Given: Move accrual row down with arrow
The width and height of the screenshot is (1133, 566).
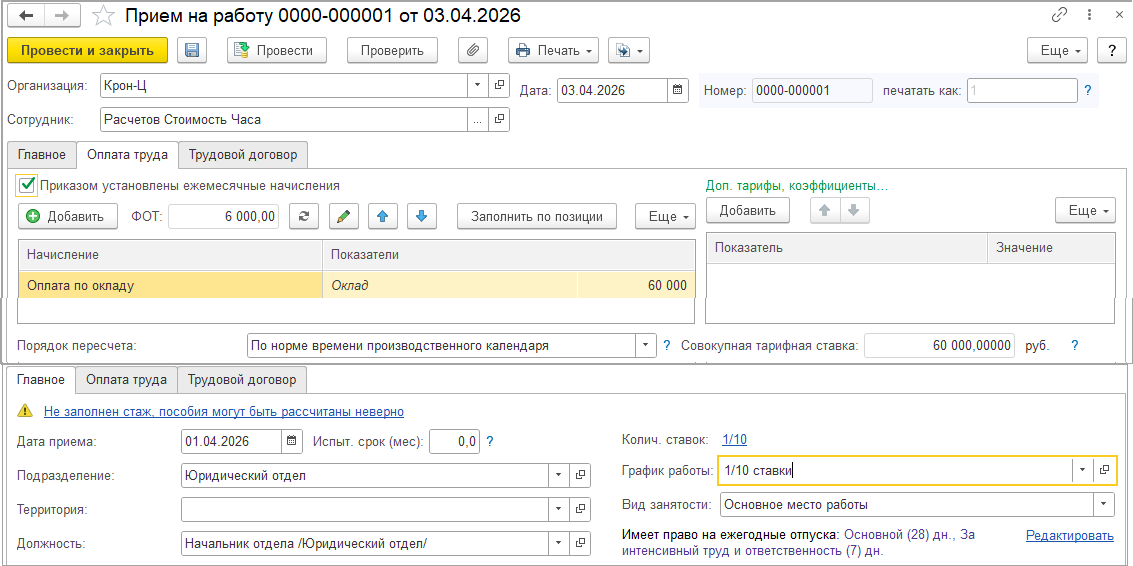Looking at the screenshot, I should (422, 216).
